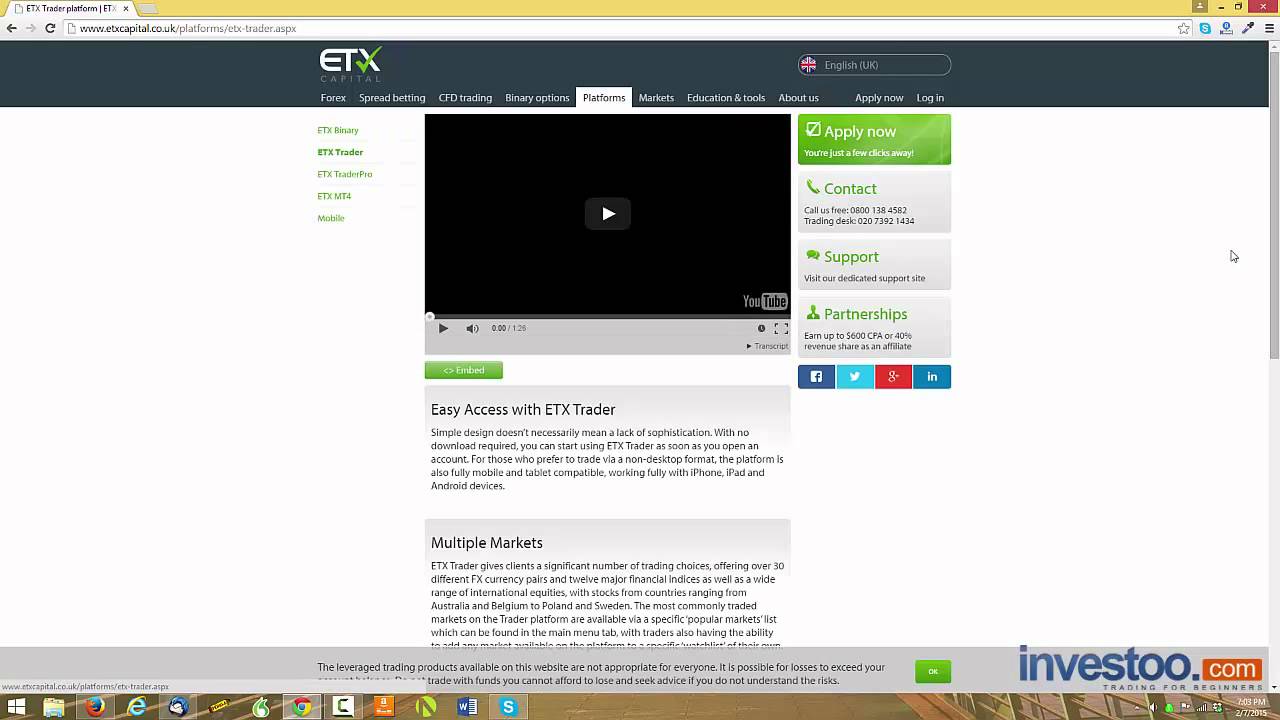The image size is (1280, 720).
Task: Open the About us menu
Action: pyautogui.click(x=798, y=98)
